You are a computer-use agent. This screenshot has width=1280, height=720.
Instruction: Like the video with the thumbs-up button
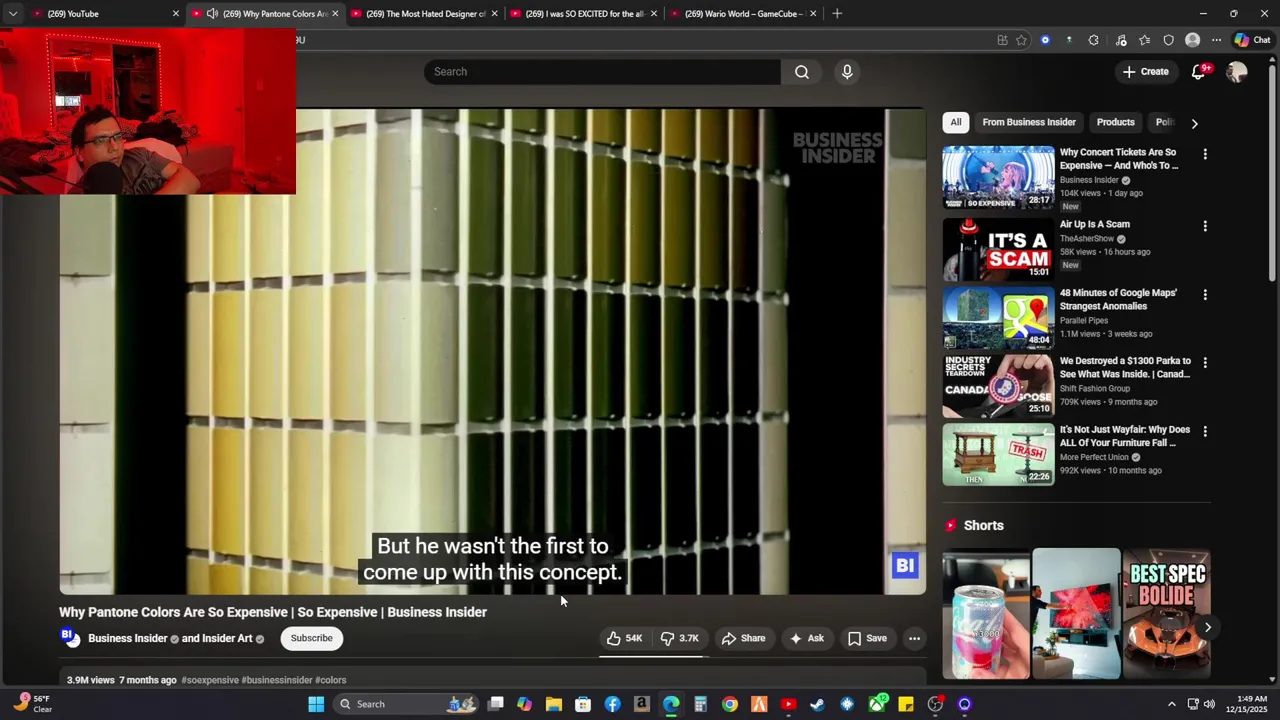click(x=624, y=638)
